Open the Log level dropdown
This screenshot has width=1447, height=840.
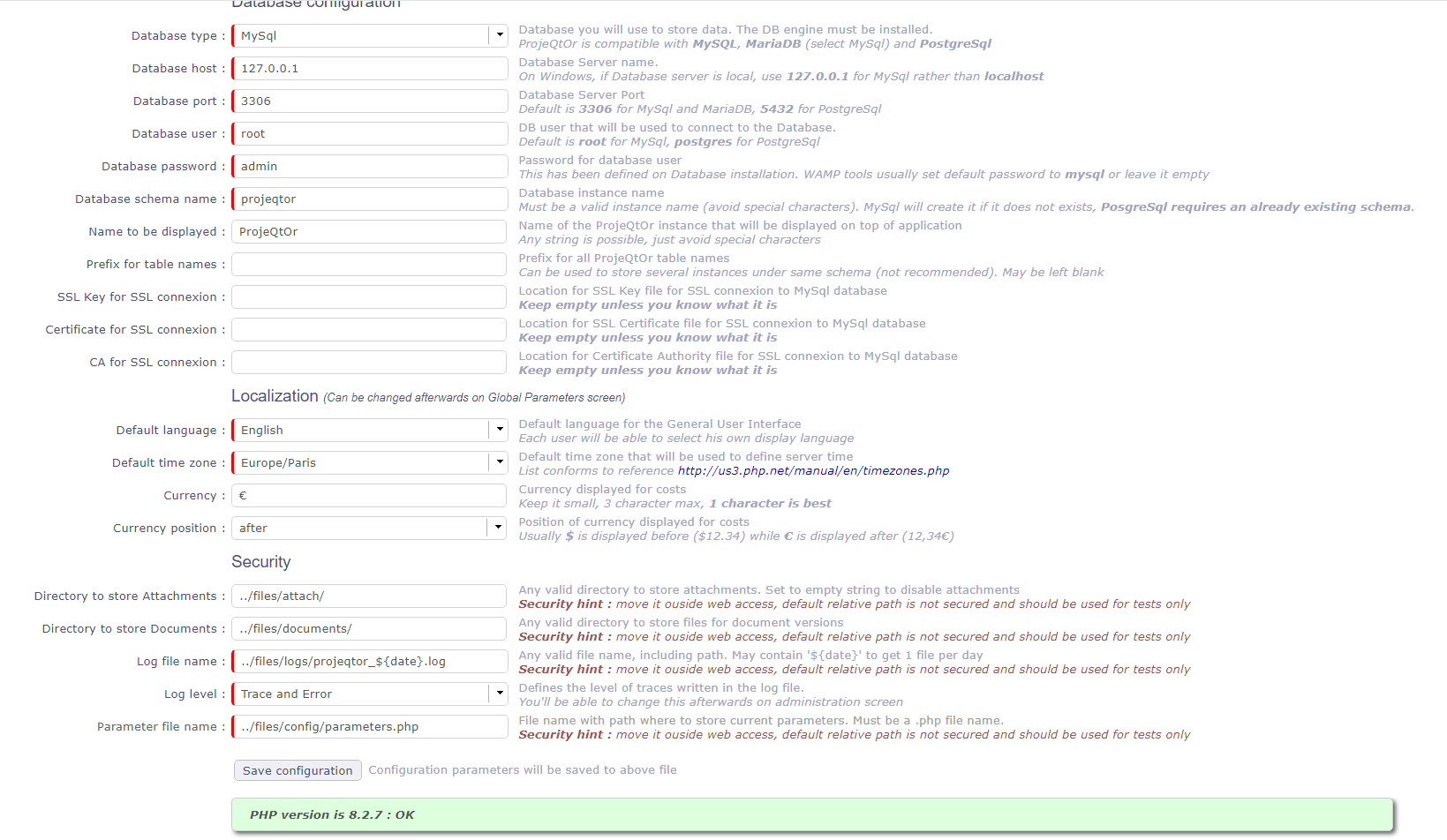click(x=499, y=694)
